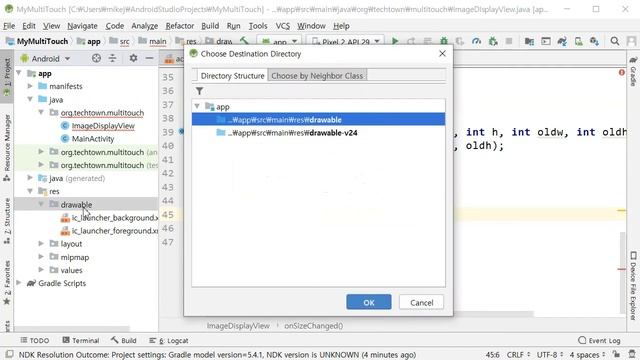640x360 pixels.
Task: Open the VCS menu
Action: (x=282, y=26)
